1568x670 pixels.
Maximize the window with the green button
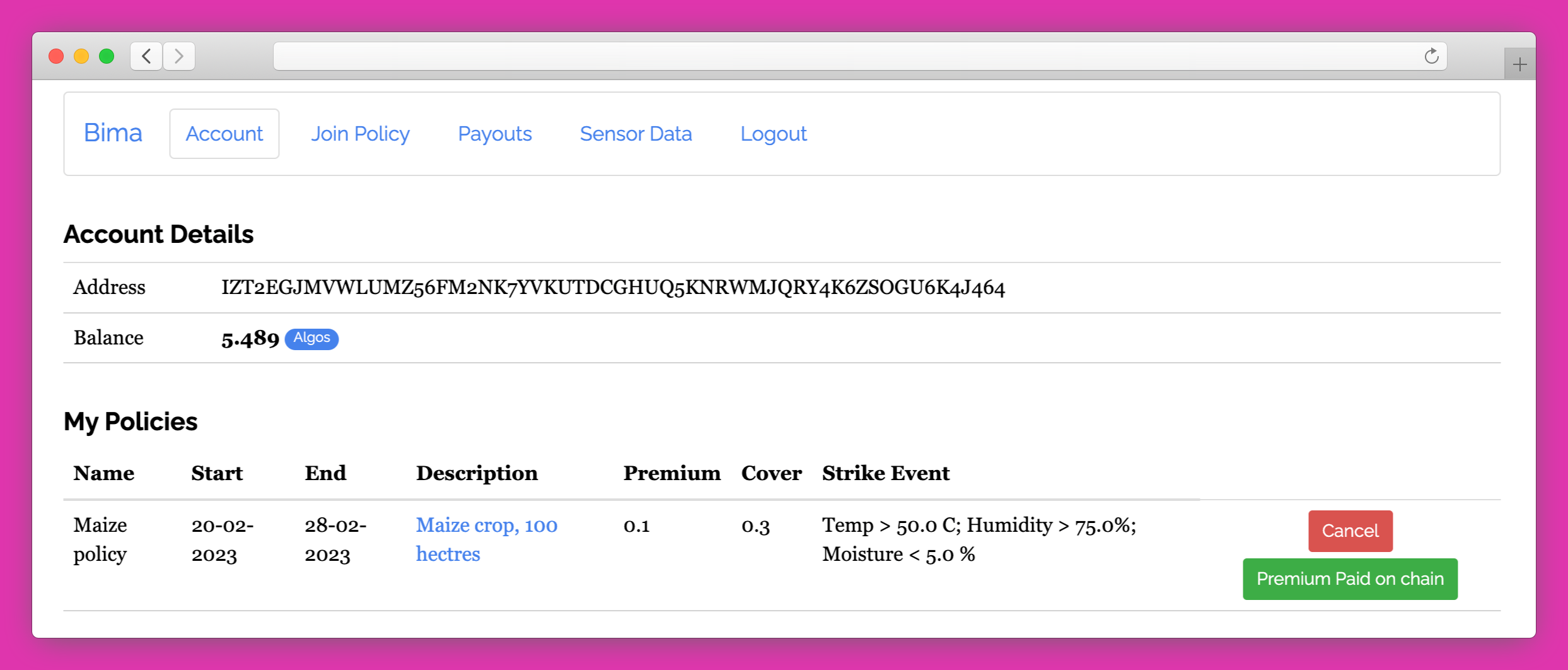pos(107,56)
